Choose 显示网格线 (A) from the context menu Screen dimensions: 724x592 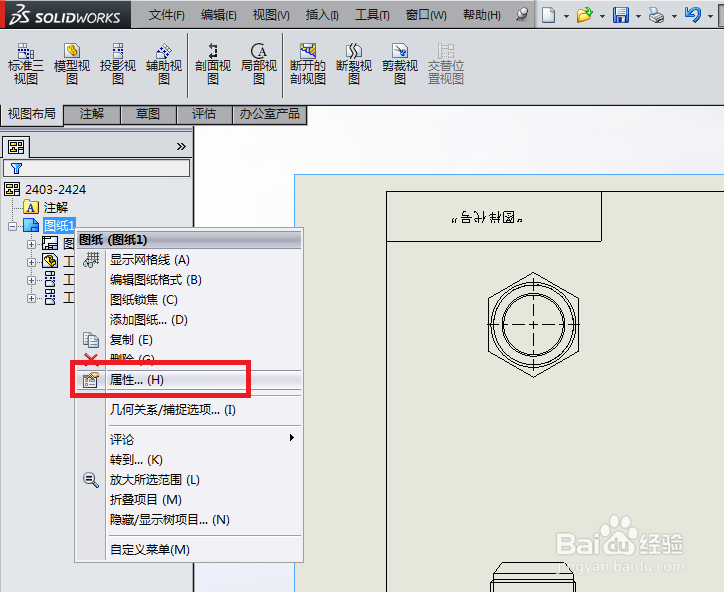coord(189,260)
